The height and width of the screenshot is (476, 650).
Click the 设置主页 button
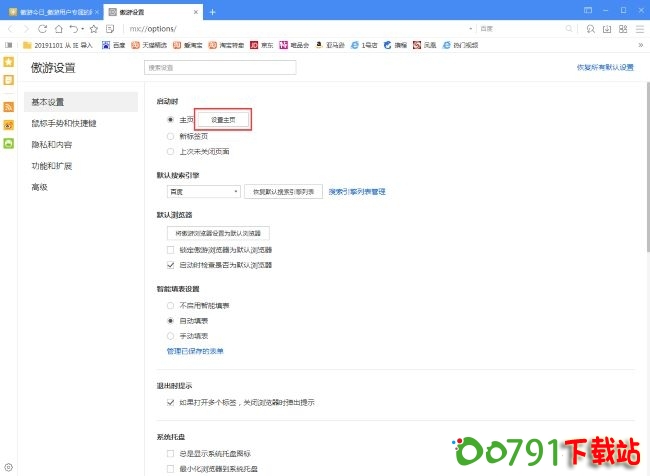[222, 119]
